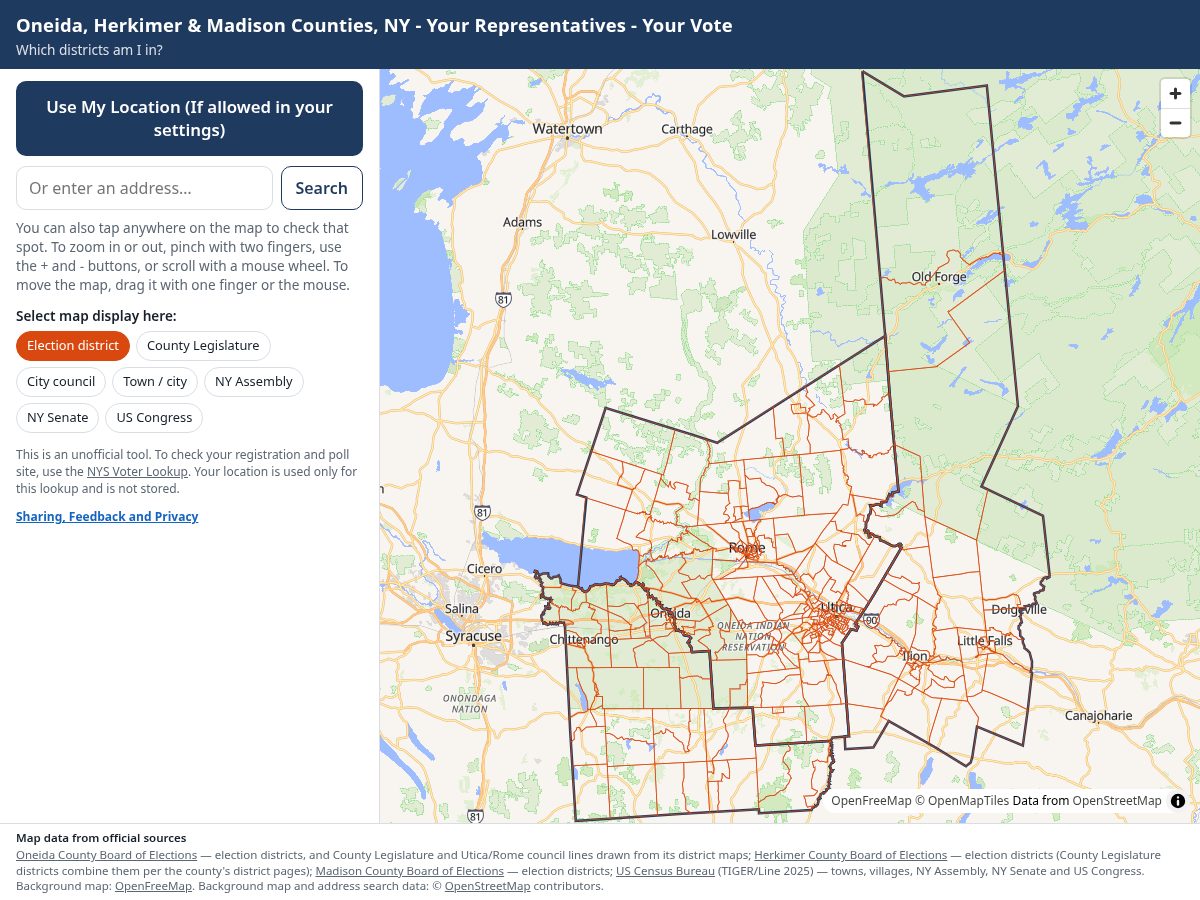Click the I-81 shield near Cicero
The height and width of the screenshot is (900, 1200).
tap(483, 512)
